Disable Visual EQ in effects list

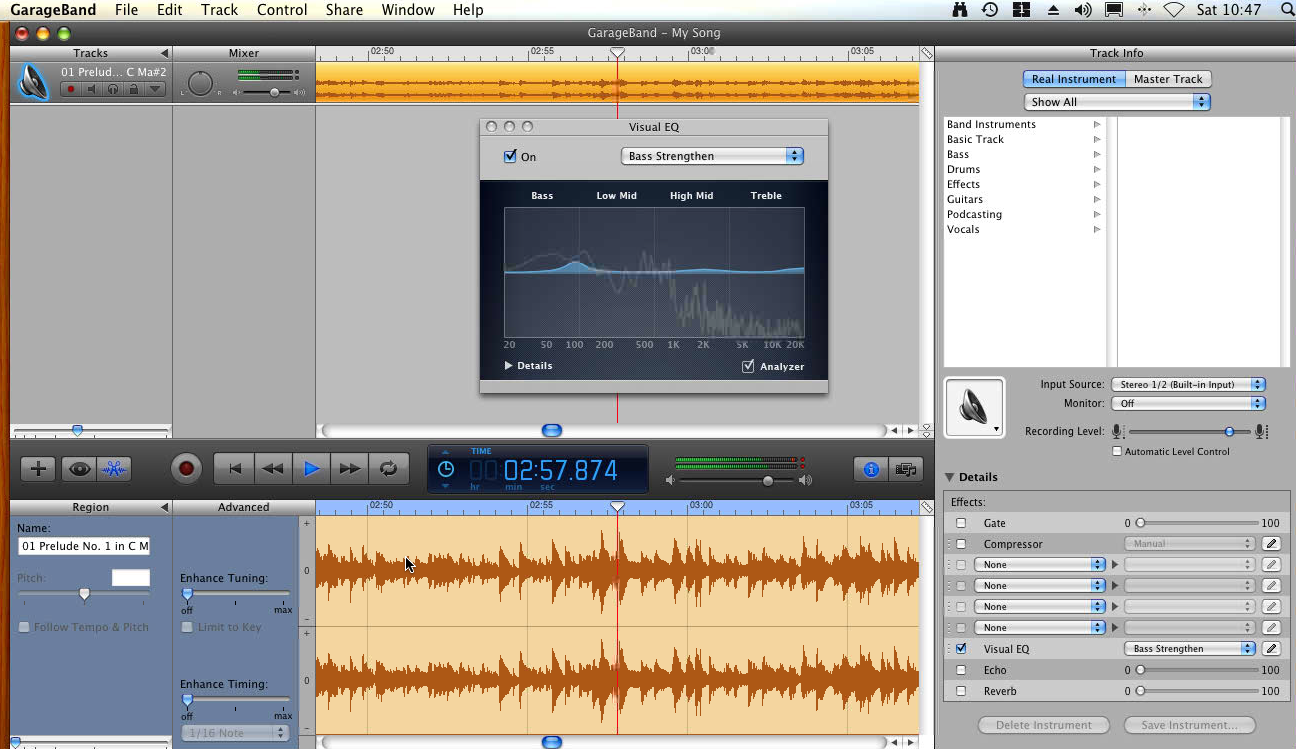(961, 649)
